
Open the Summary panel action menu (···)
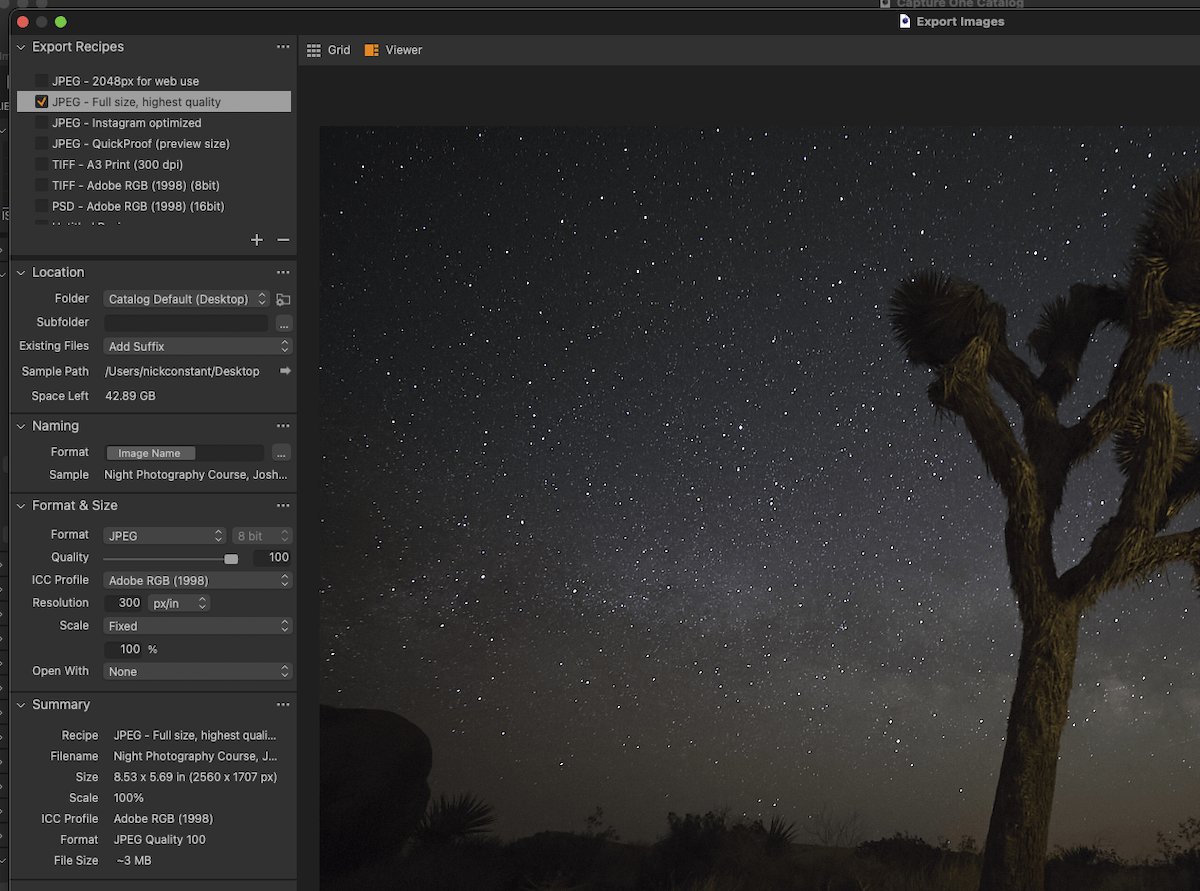tap(283, 704)
